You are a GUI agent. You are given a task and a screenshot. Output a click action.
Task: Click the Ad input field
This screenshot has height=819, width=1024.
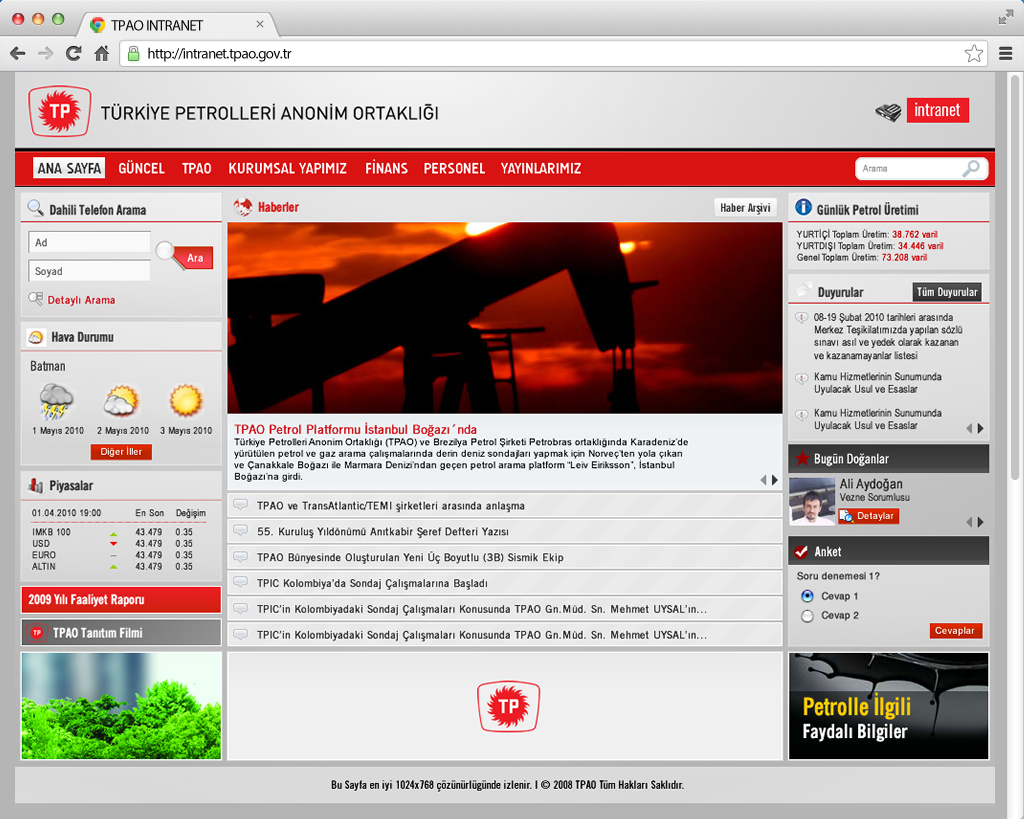pyautogui.click(x=89, y=242)
